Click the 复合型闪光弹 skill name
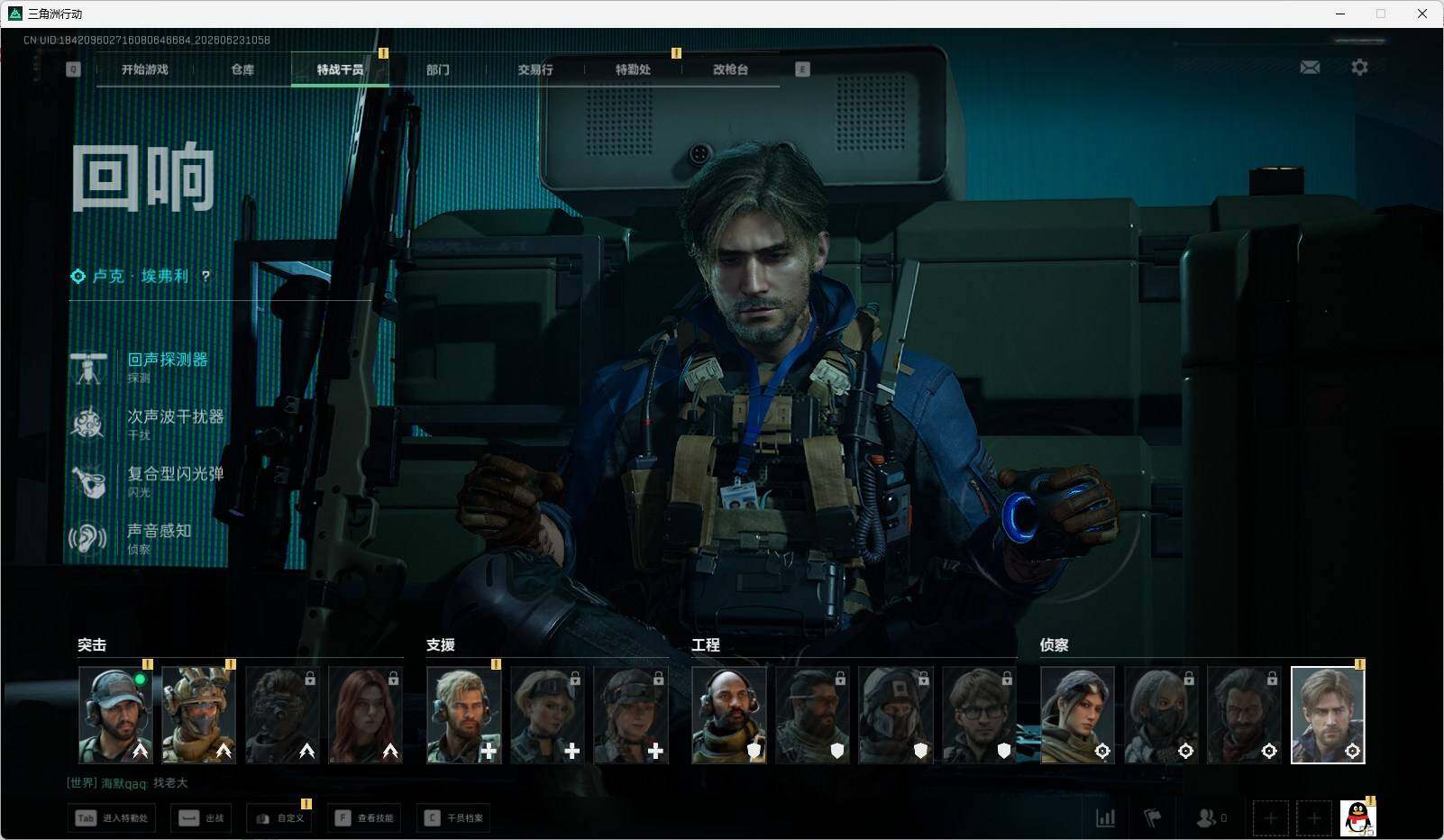 point(176,473)
